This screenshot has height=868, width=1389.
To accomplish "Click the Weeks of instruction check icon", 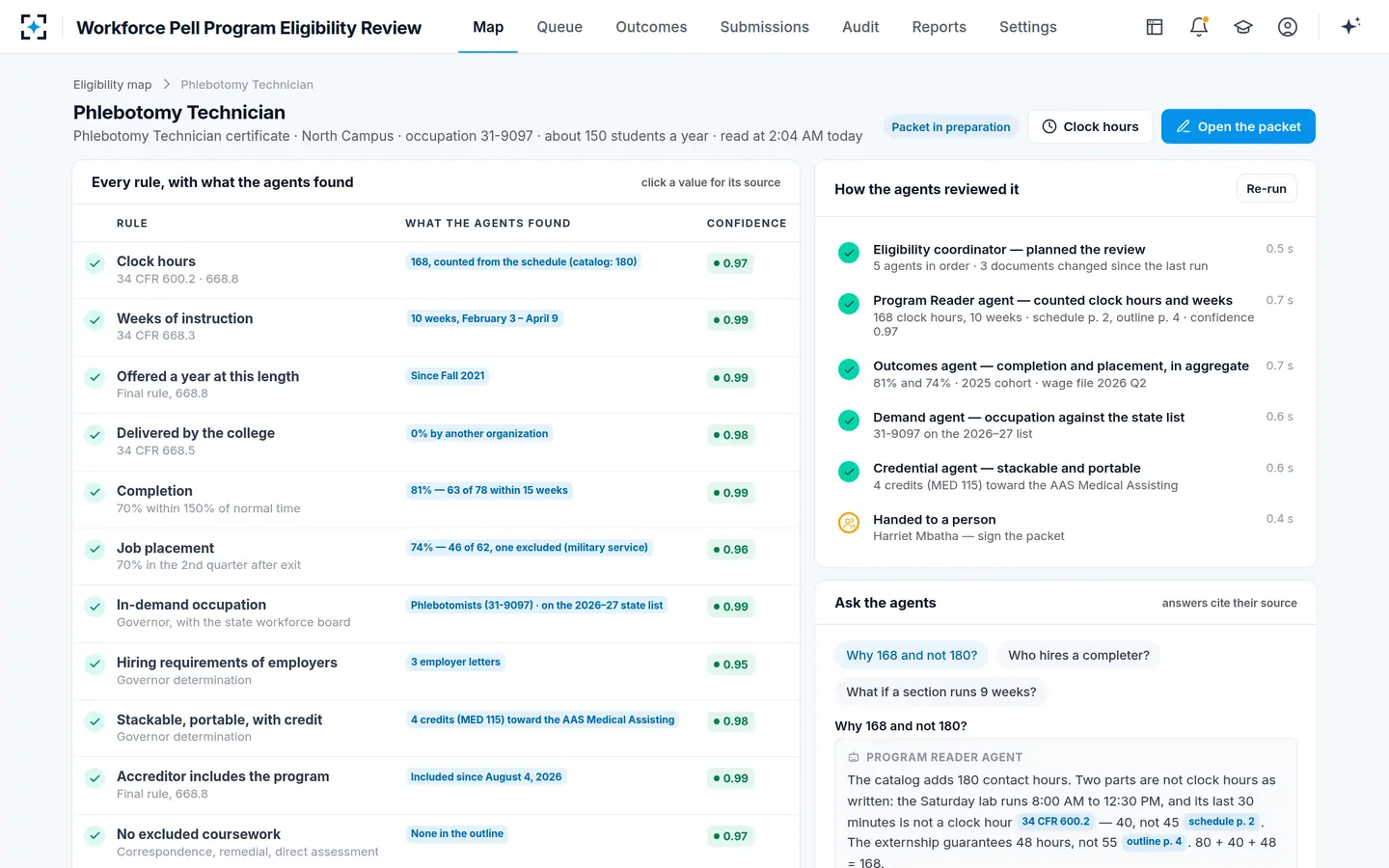I will coord(95,320).
